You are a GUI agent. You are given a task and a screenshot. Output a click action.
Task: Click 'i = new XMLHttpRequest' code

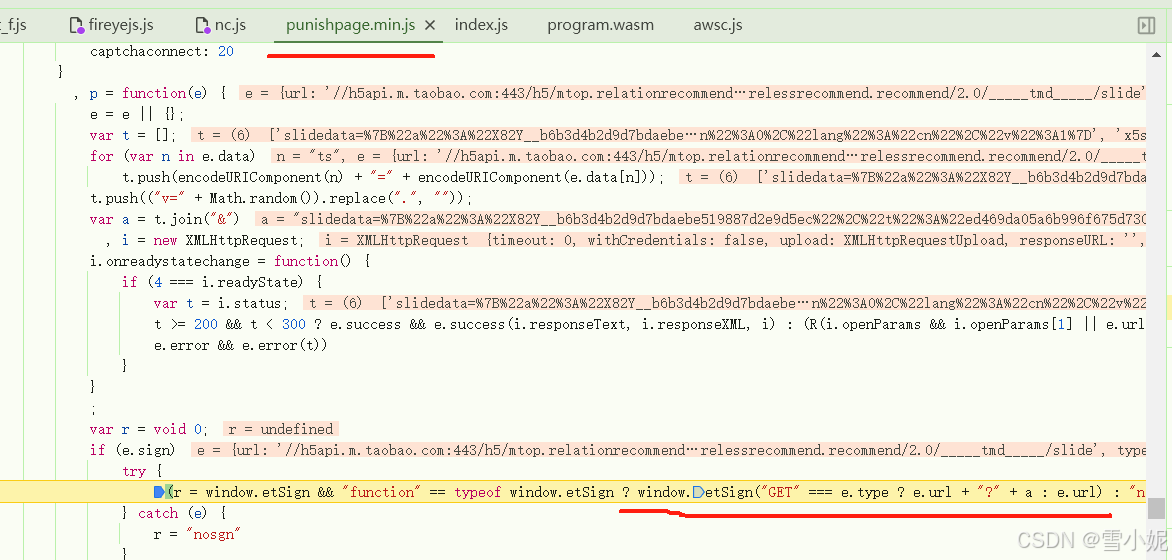coord(213,240)
